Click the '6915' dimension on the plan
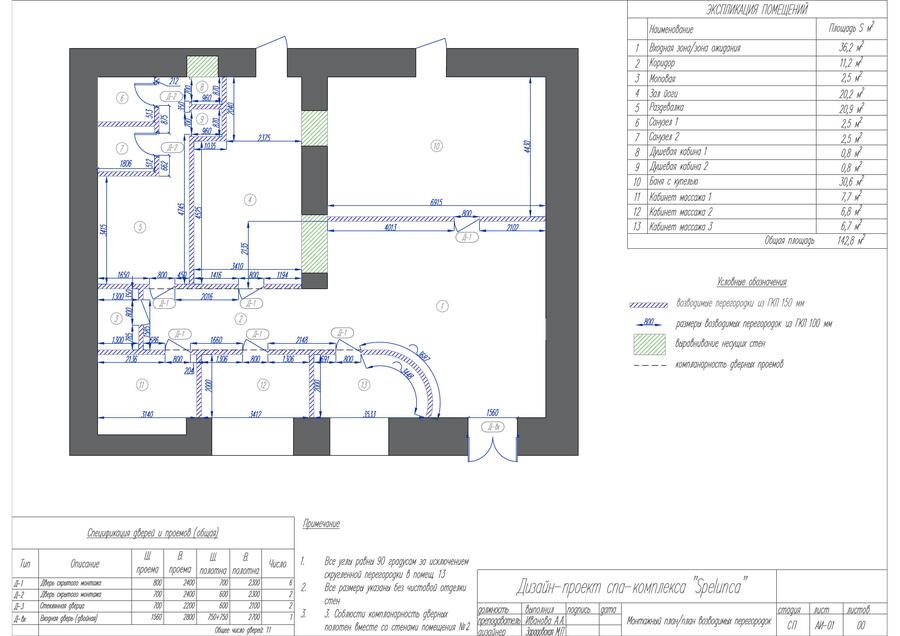 436,203
